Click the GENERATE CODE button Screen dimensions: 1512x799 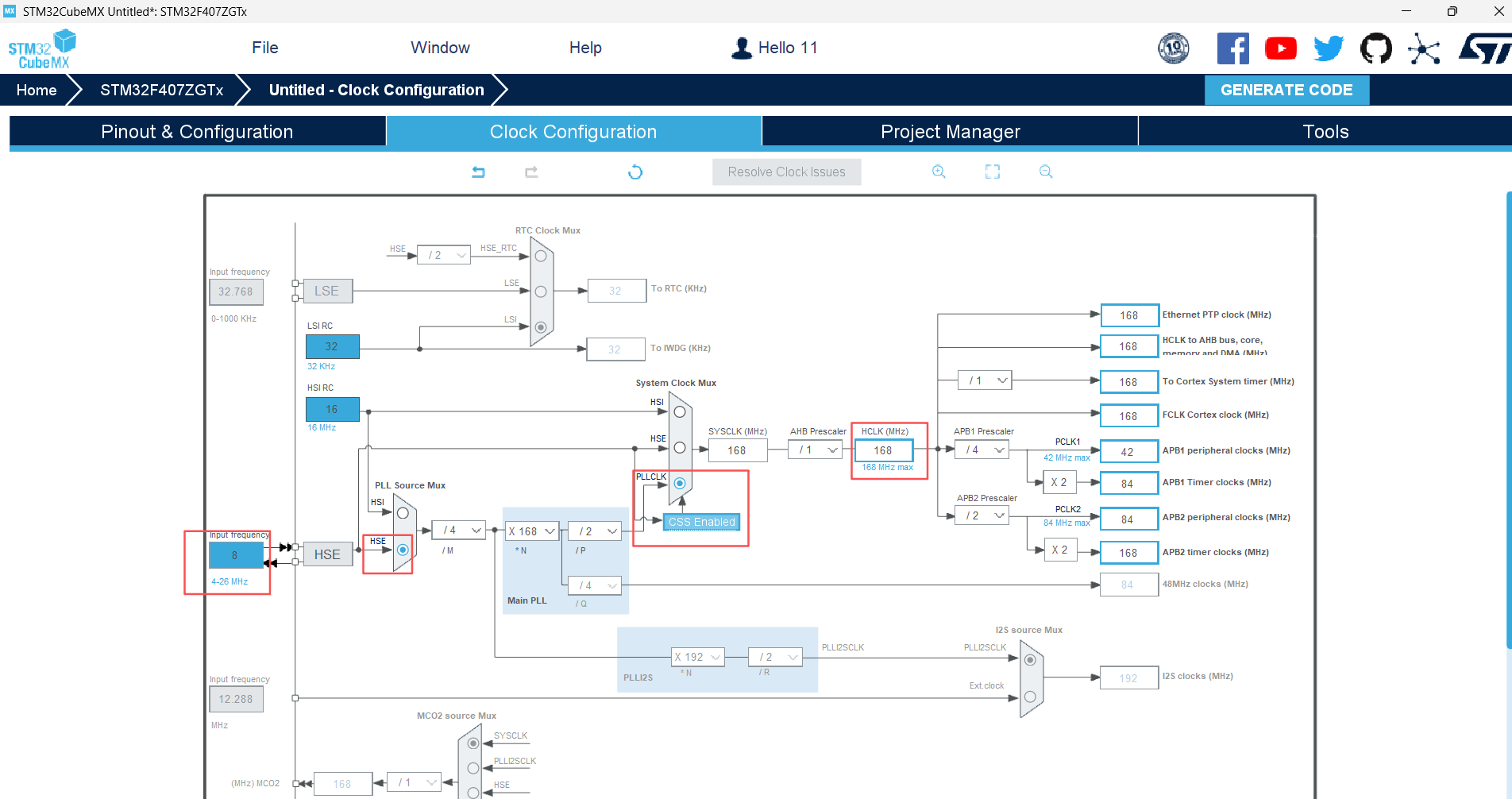[x=1286, y=91]
